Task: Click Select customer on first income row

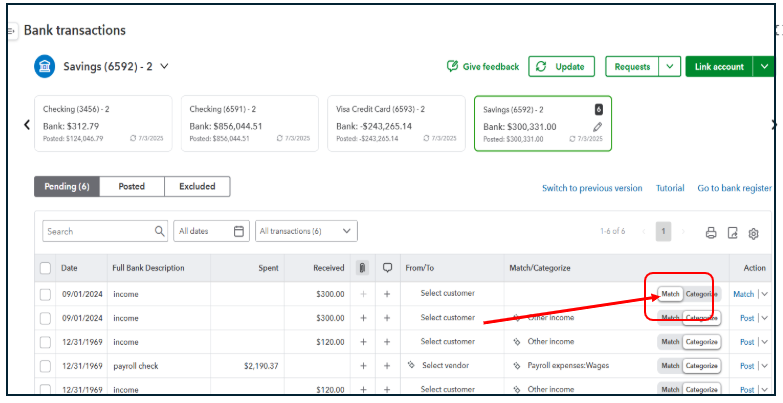Action: [447, 293]
